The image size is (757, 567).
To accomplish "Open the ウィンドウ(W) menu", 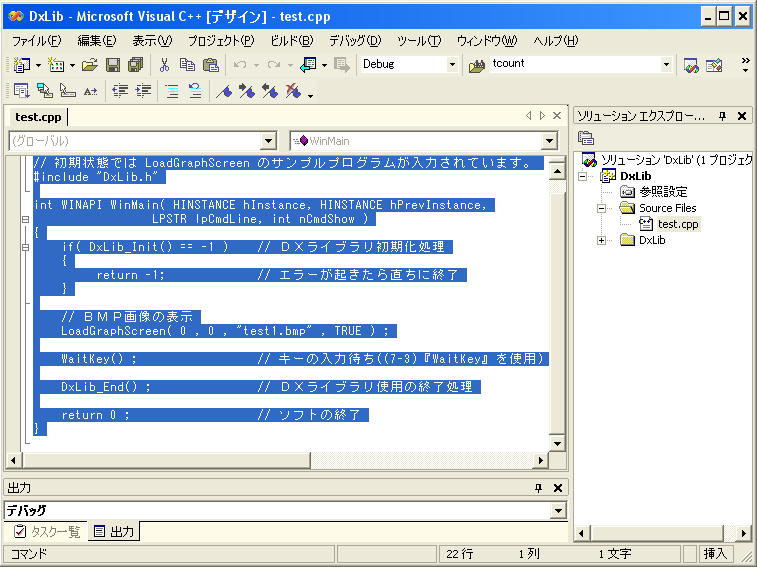I will (x=487, y=41).
